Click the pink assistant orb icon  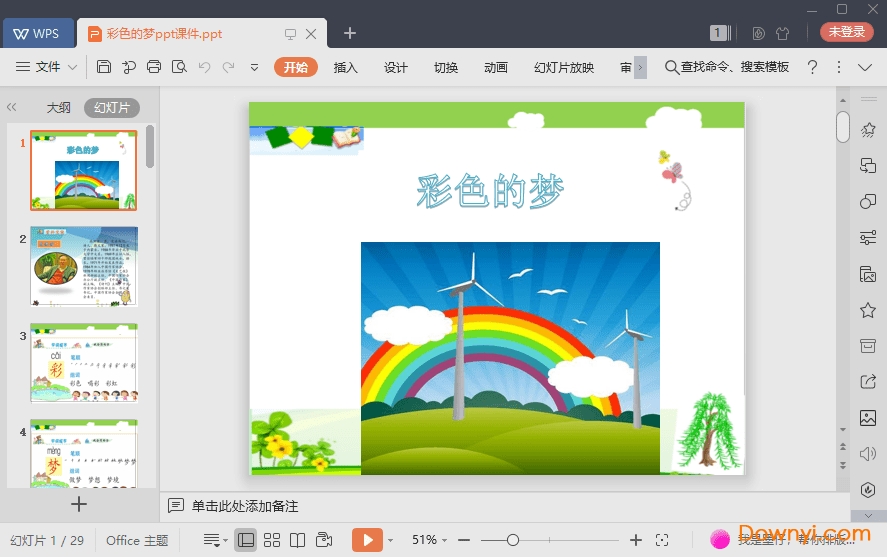pyautogui.click(x=720, y=539)
